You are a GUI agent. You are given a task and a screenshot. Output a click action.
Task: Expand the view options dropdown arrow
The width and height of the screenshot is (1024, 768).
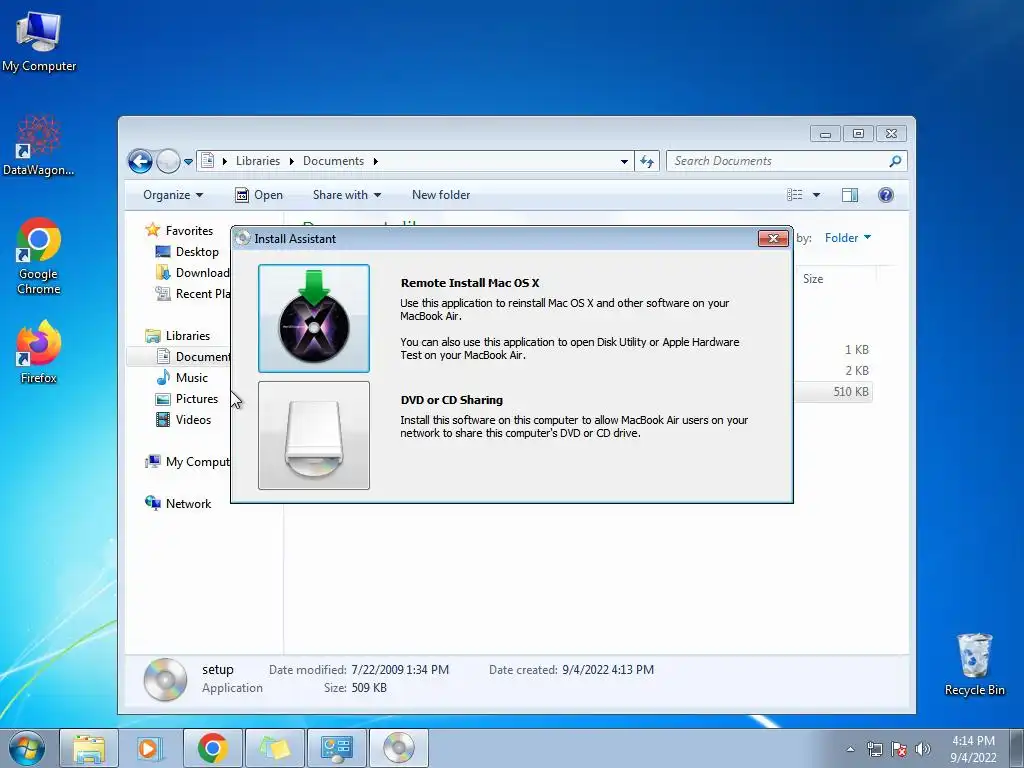click(816, 195)
